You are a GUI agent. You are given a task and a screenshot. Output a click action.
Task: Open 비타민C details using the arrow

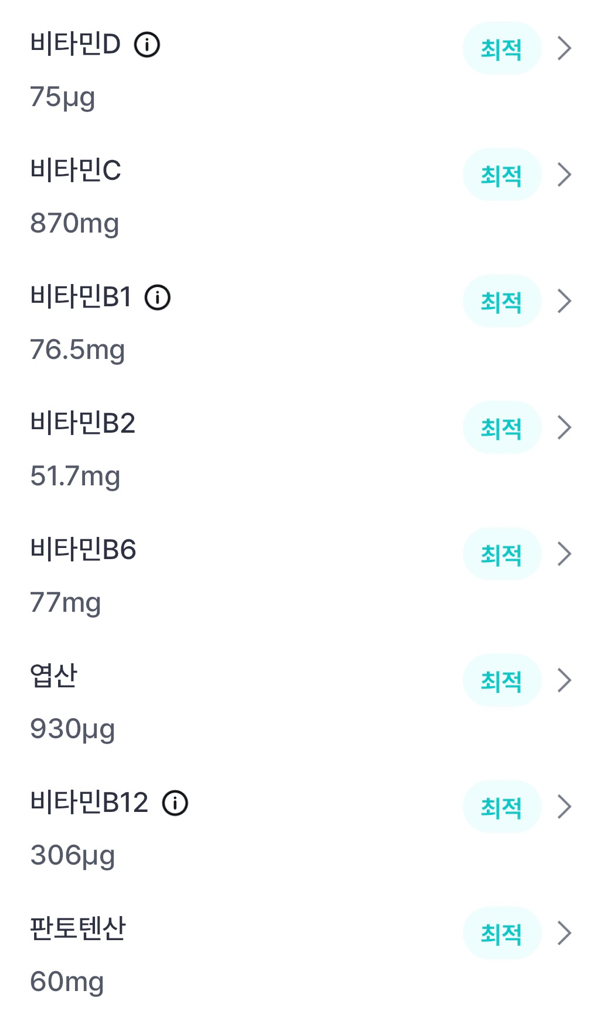click(564, 175)
